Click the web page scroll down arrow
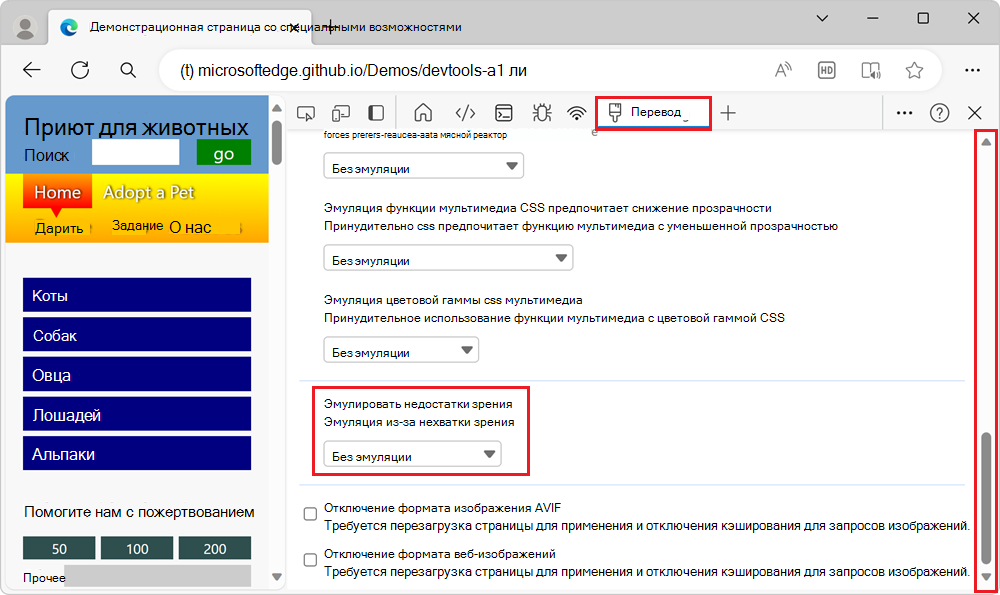This screenshot has width=1000, height=595. pos(277,577)
